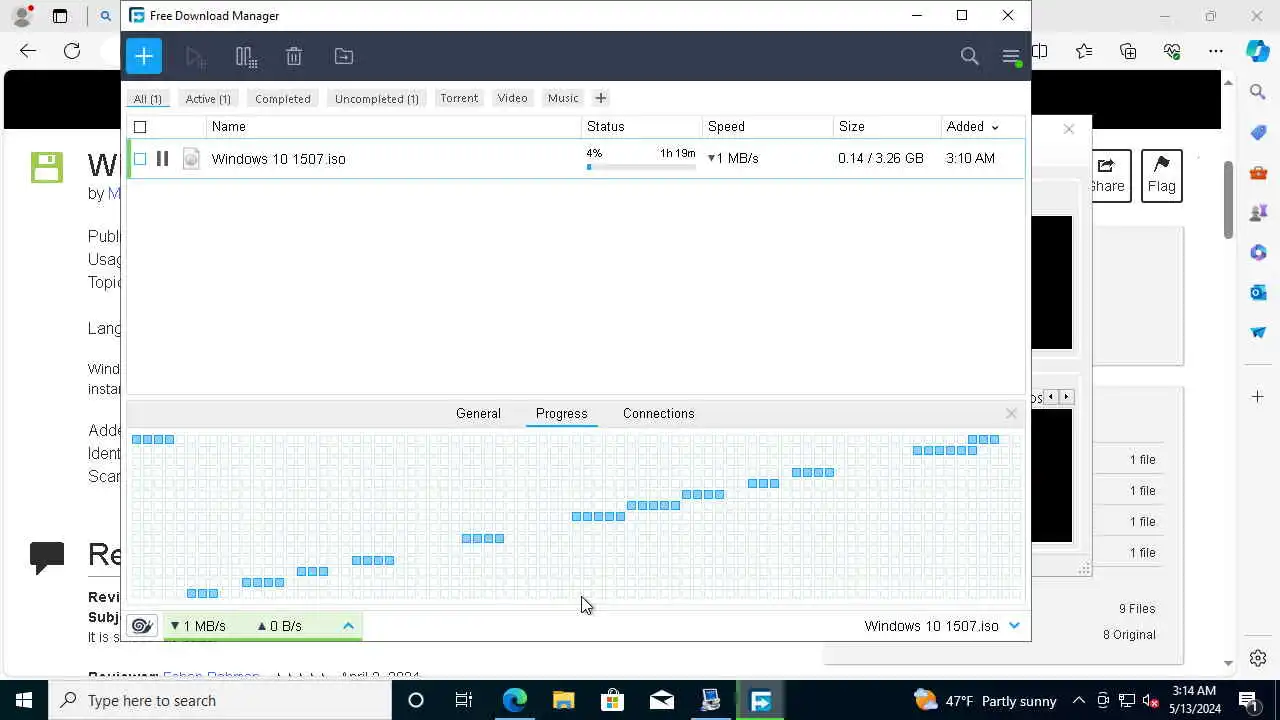1280x720 pixels.
Task: Open Edge sidebar settings gear
Action: [1258, 658]
